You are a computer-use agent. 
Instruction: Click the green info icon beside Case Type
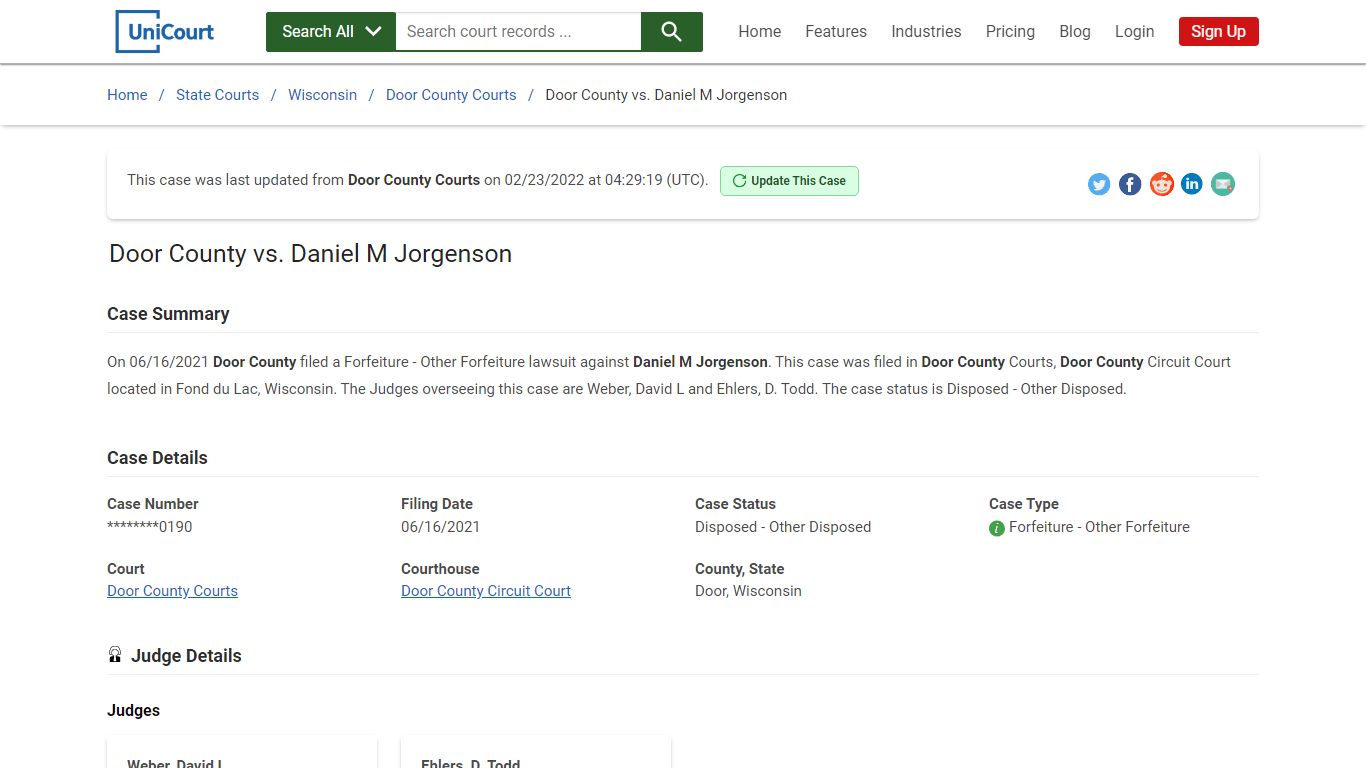click(x=997, y=528)
